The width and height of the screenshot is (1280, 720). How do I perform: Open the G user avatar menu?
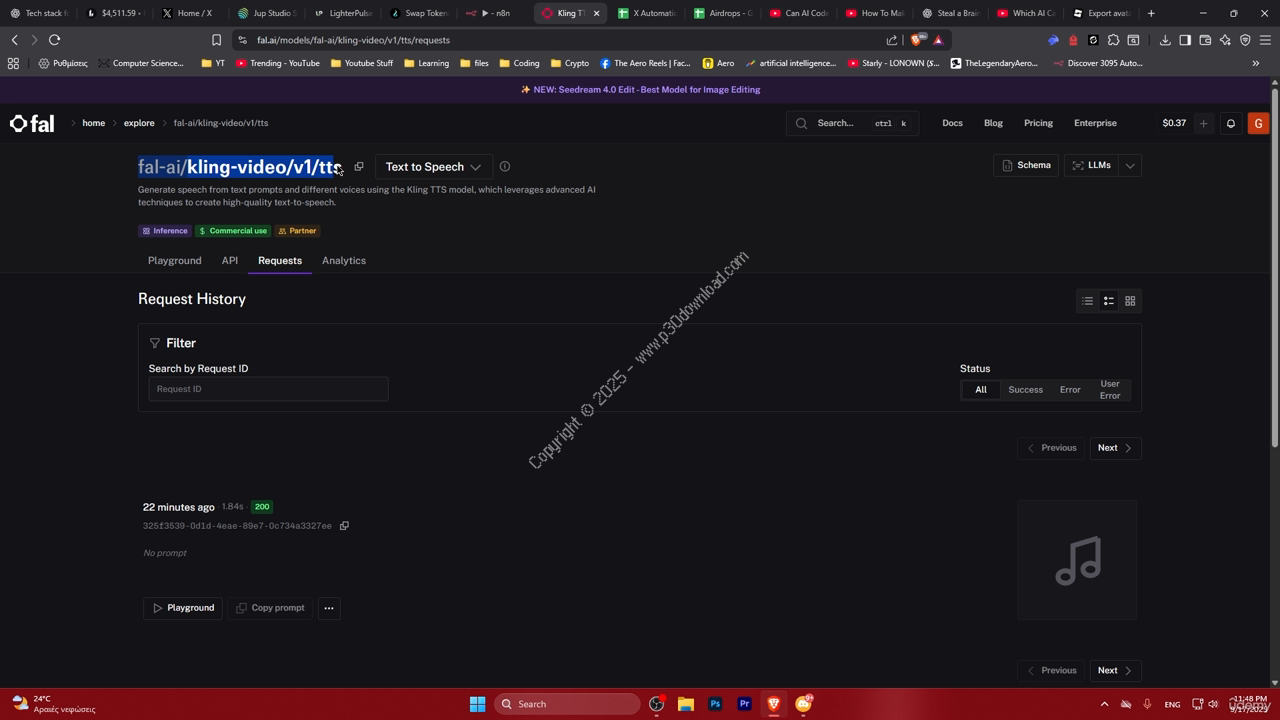[1259, 123]
